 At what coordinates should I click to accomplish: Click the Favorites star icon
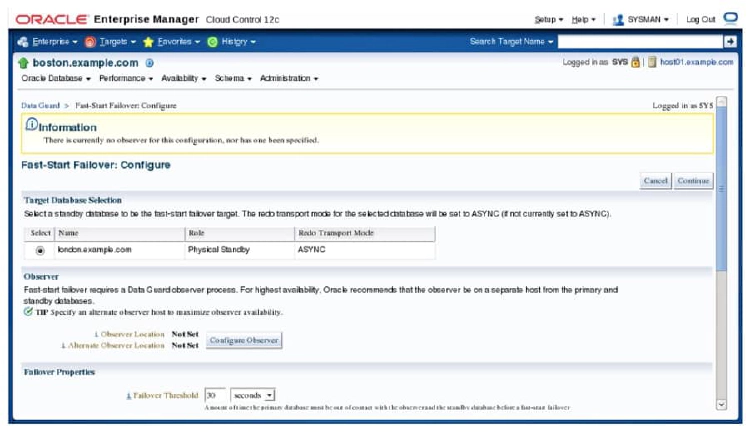tap(148, 42)
